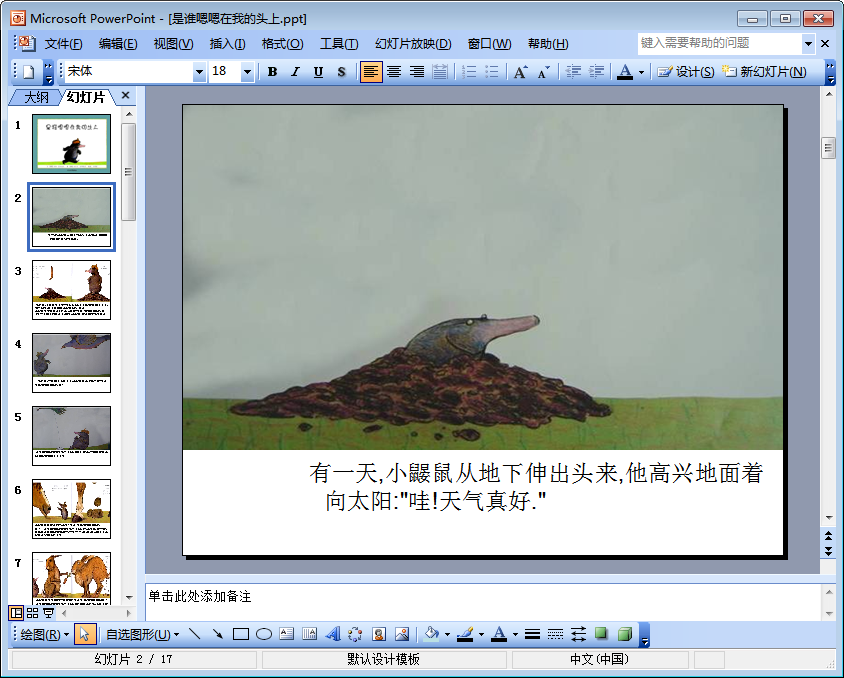
Task: Open the 绘图 (Draw) menu
Action: click(x=45, y=634)
